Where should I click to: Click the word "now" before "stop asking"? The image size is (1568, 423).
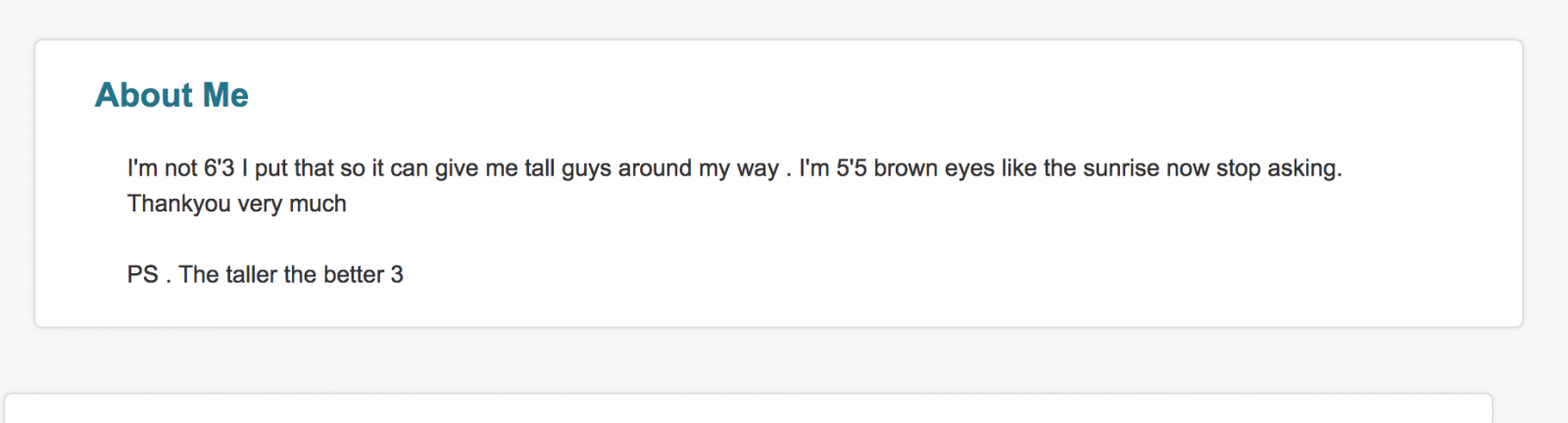coord(1188,168)
